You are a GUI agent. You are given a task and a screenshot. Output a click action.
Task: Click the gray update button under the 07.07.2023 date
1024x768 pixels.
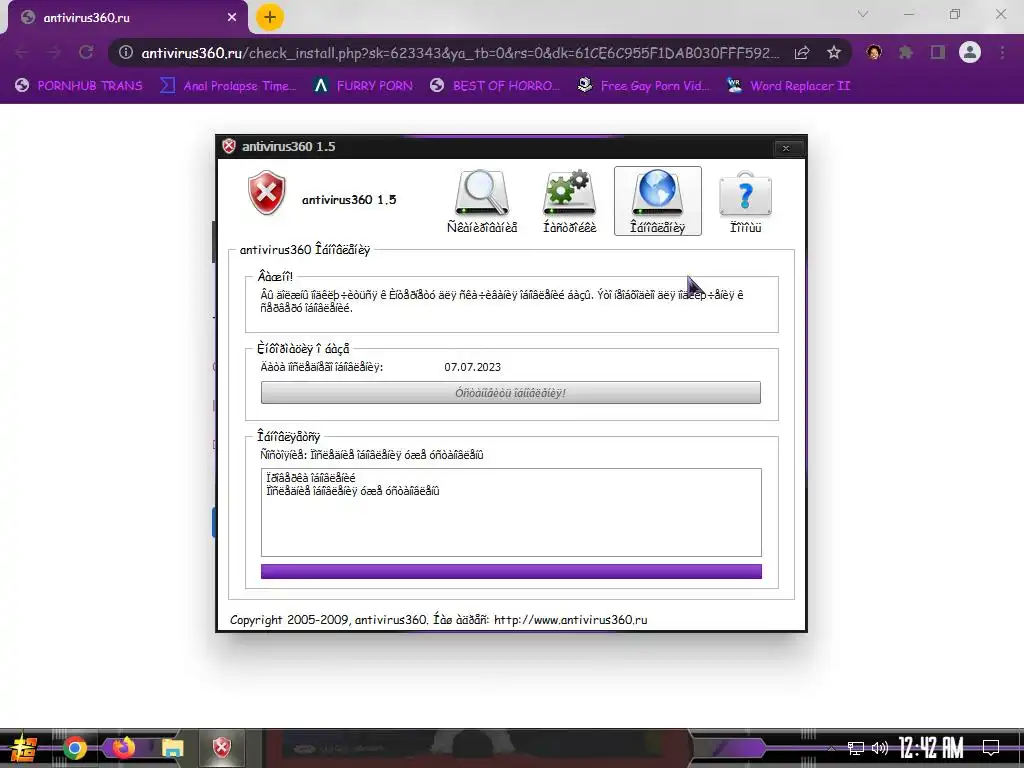coord(511,392)
